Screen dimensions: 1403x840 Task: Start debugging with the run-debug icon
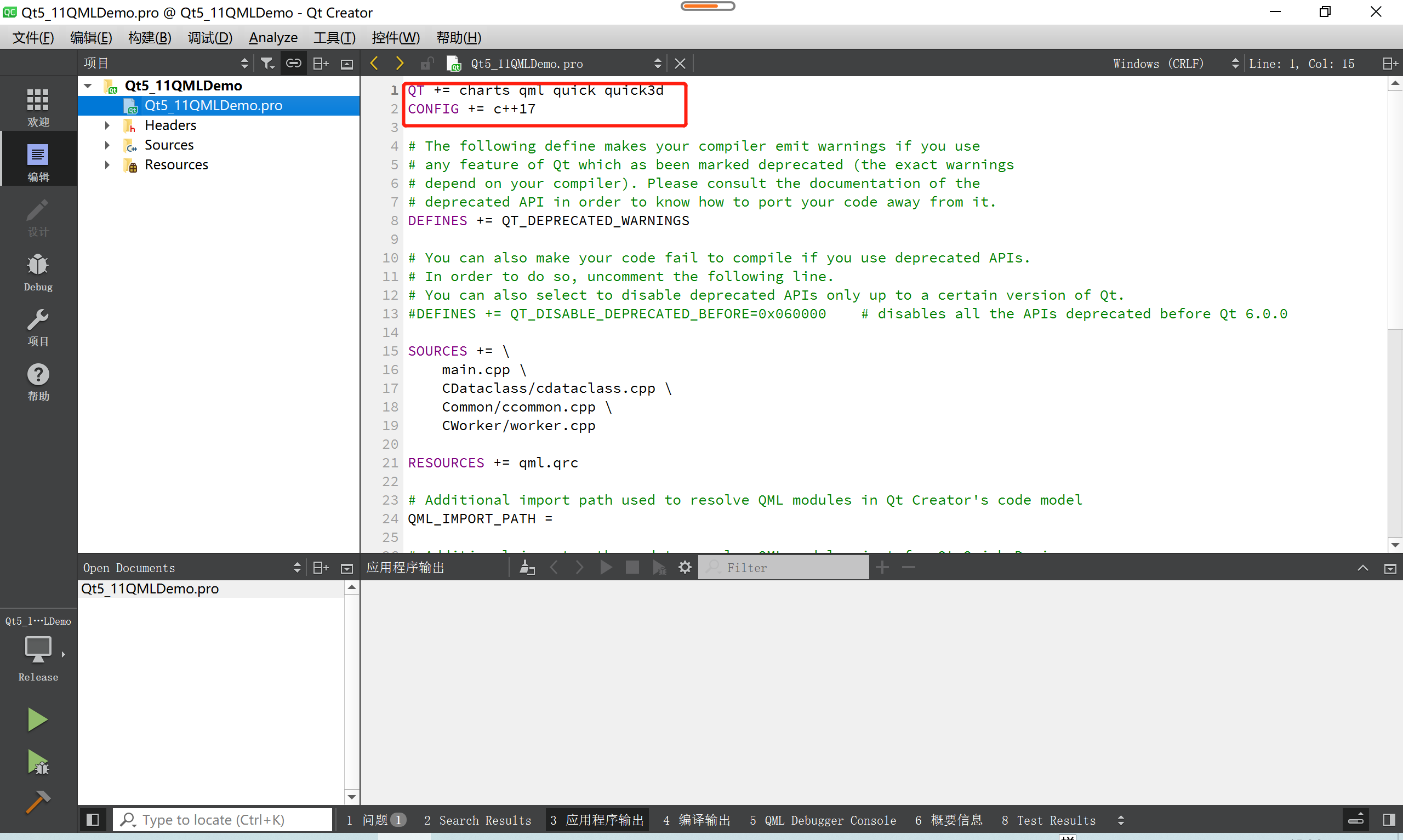[37, 762]
